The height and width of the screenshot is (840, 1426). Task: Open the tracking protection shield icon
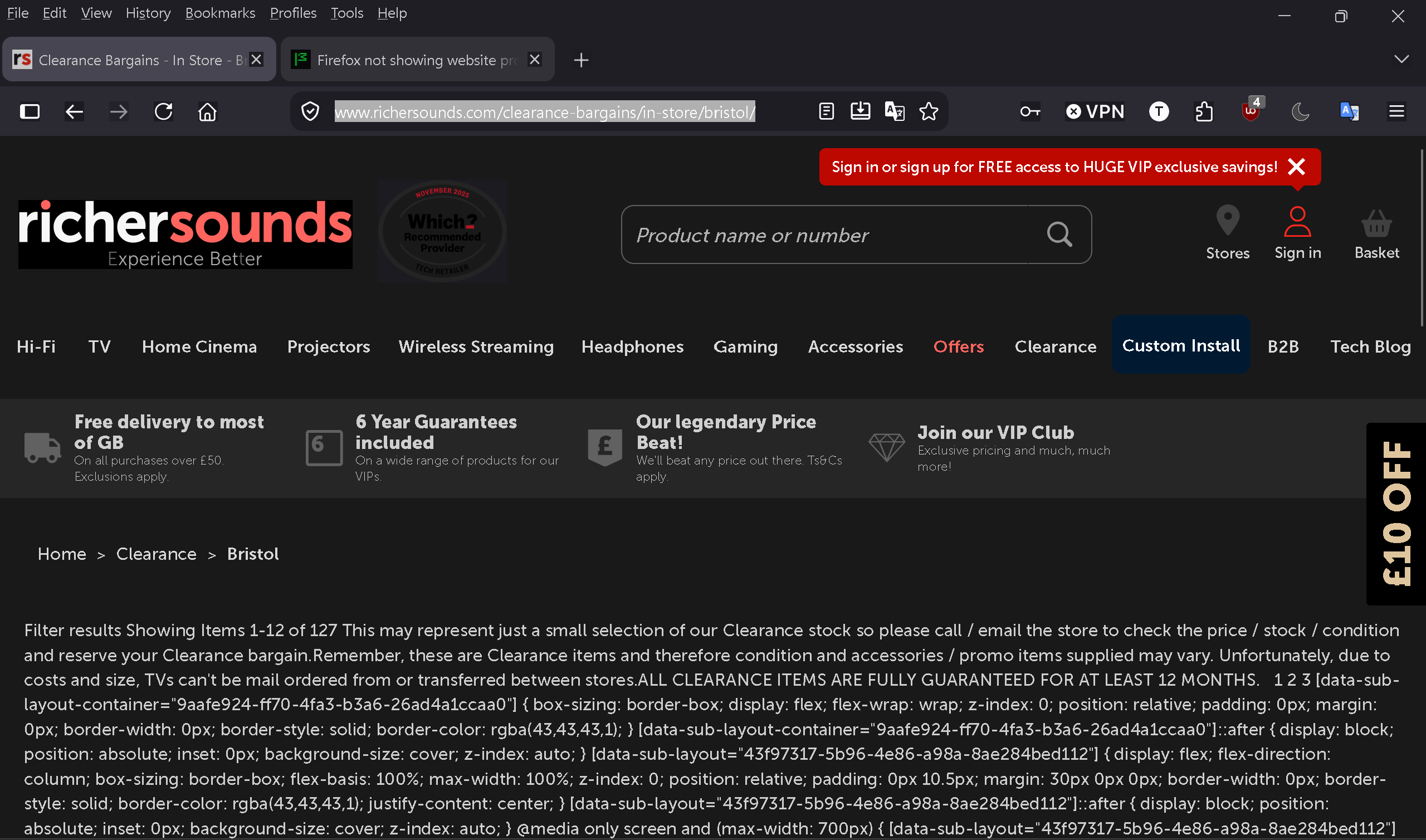pyautogui.click(x=310, y=111)
